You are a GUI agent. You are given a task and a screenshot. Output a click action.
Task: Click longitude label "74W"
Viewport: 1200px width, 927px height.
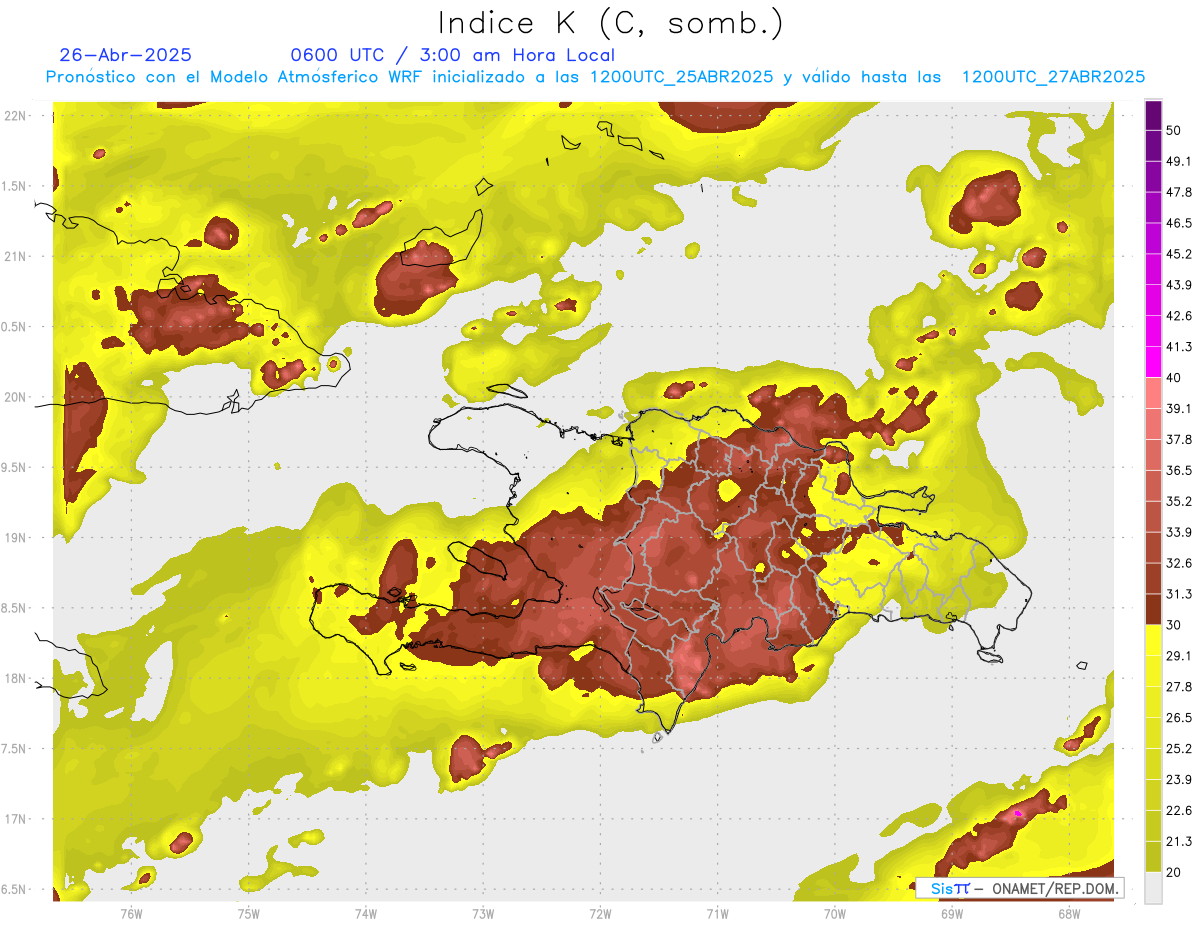pos(366,914)
